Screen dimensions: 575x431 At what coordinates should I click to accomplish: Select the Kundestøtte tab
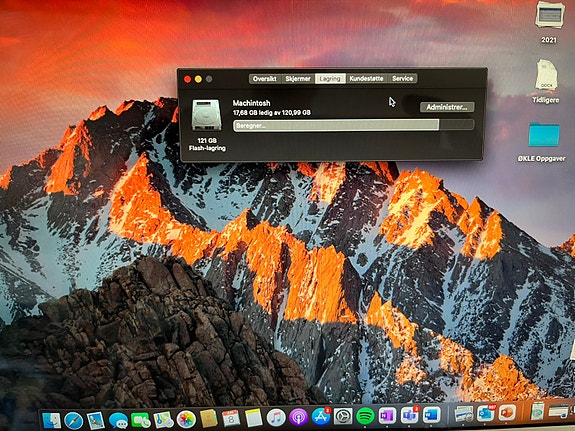coord(366,78)
